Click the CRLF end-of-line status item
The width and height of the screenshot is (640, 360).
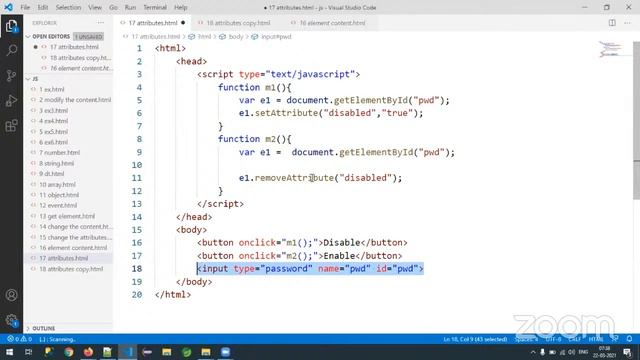tap(574, 339)
